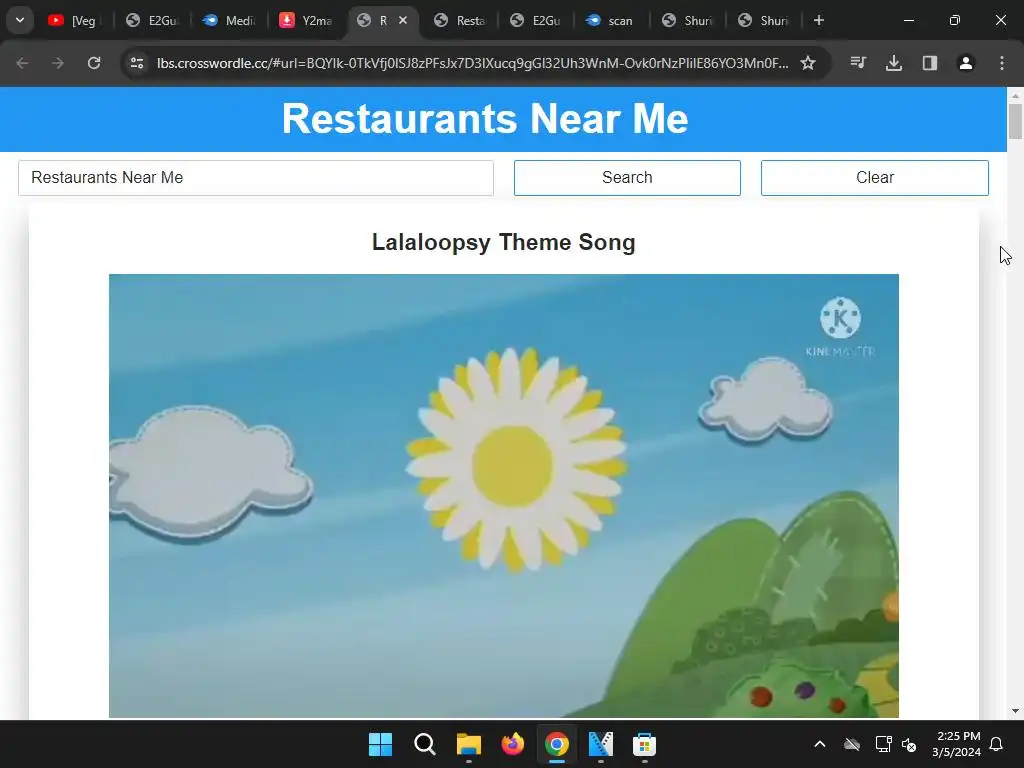Viewport: 1024px width, 768px height.
Task: Show hidden system tray icons
Action: coord(820,744)
